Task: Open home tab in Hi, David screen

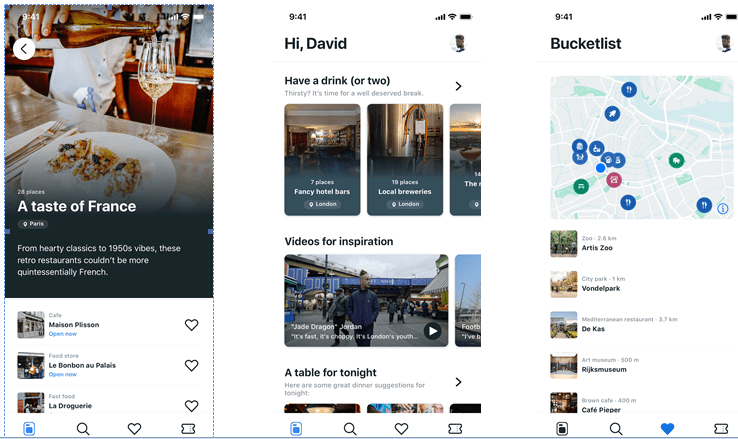Action: coord(296,429)
